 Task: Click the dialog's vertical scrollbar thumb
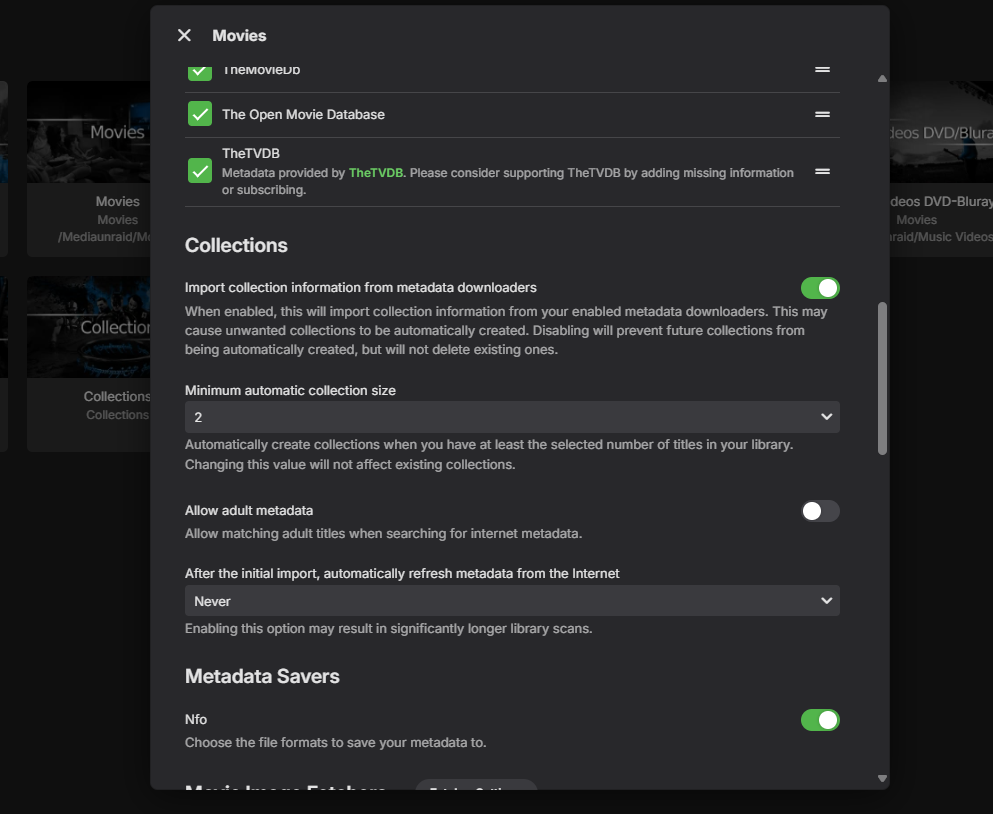pyautogui.click(x=882, y=378)
